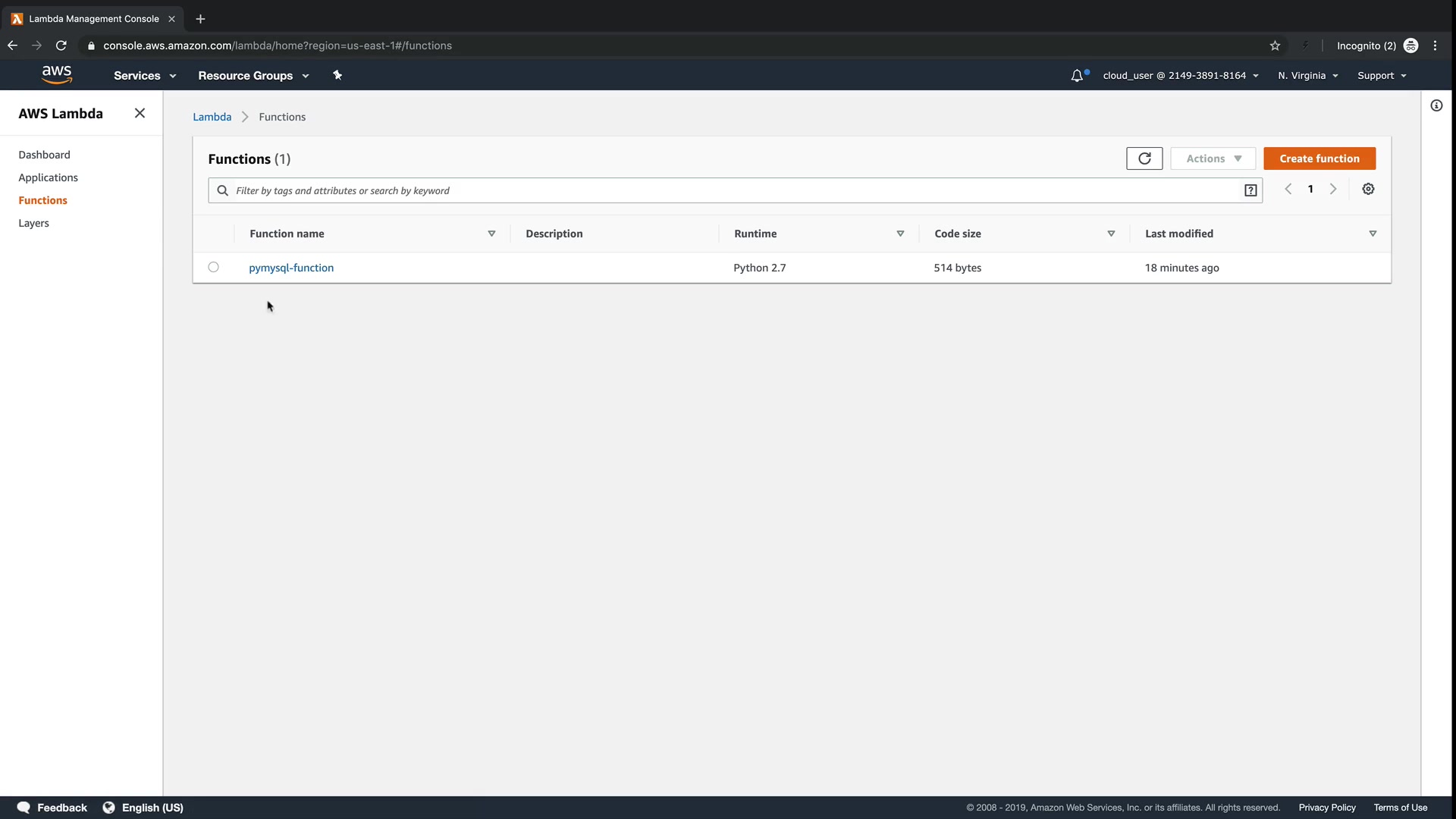Click the search filter help icon

click(1250, 191)
